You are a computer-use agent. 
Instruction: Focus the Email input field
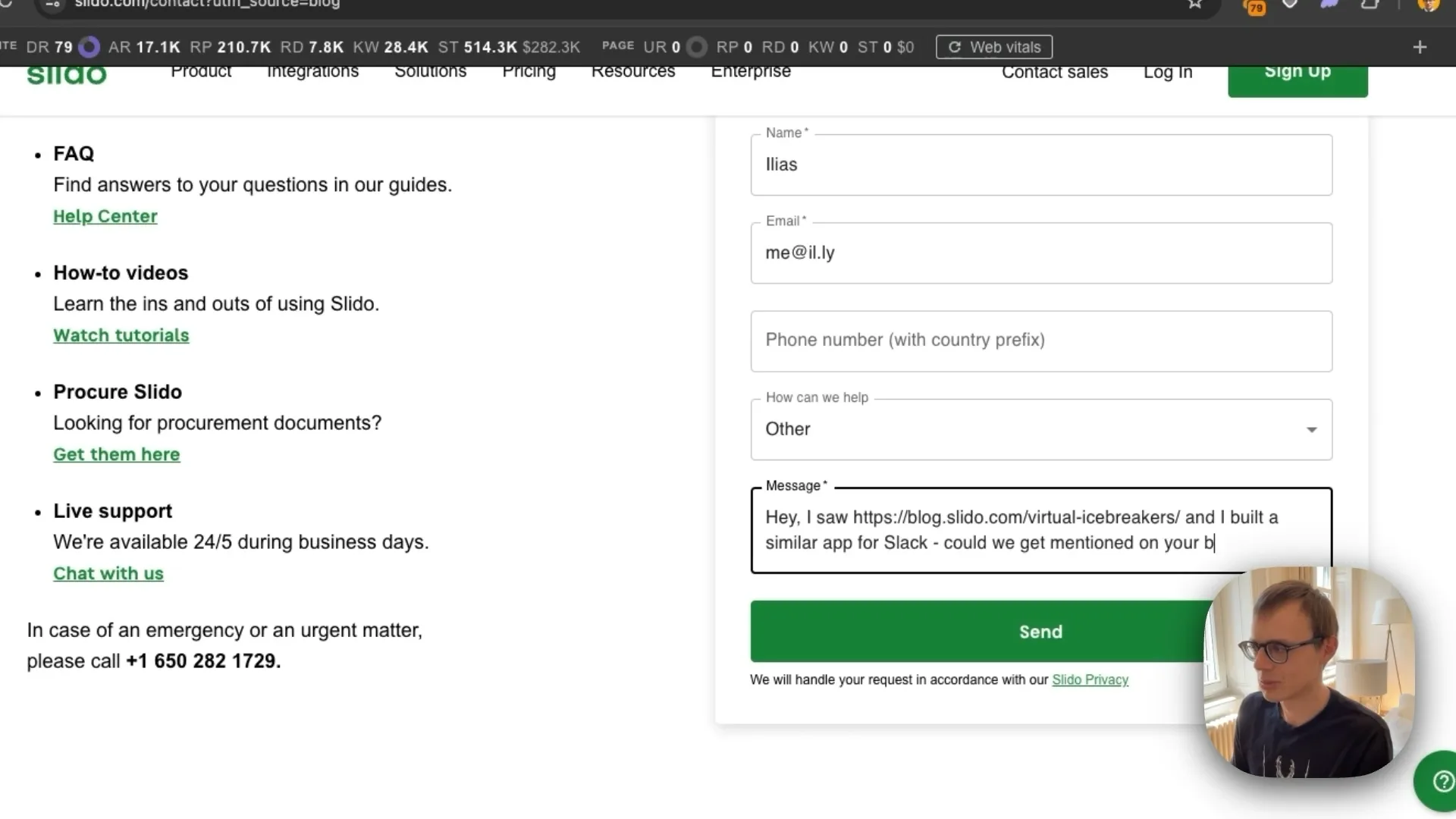click(x=1041, y=253)
